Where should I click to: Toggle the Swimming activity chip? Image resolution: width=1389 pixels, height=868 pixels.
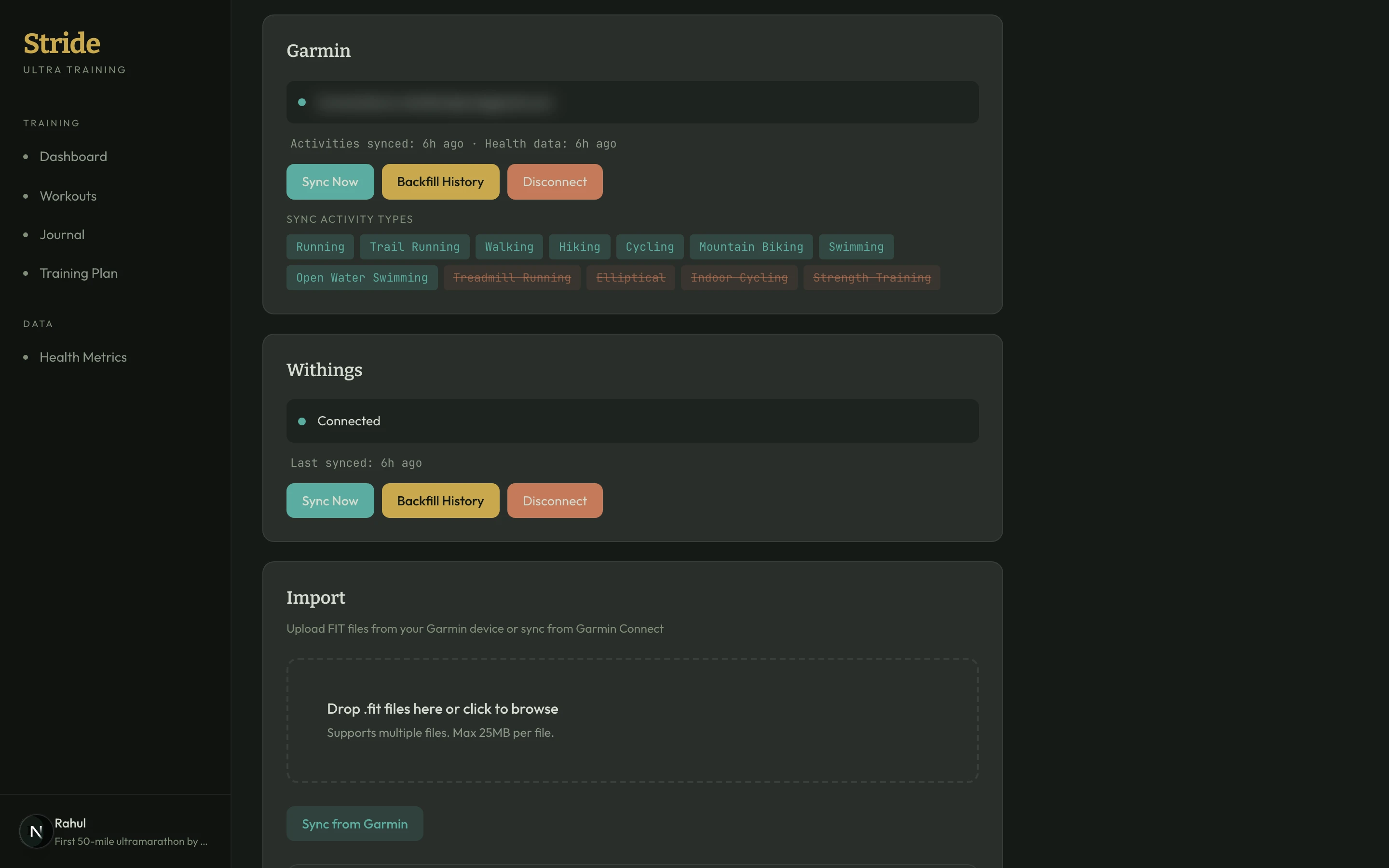856,247
